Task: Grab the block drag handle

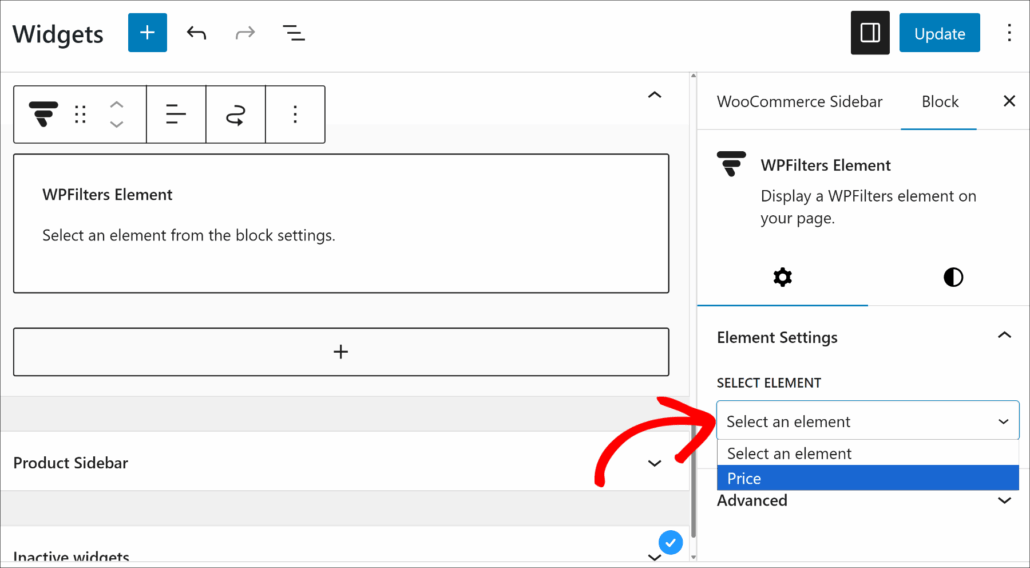Action: tap(80, 114)
